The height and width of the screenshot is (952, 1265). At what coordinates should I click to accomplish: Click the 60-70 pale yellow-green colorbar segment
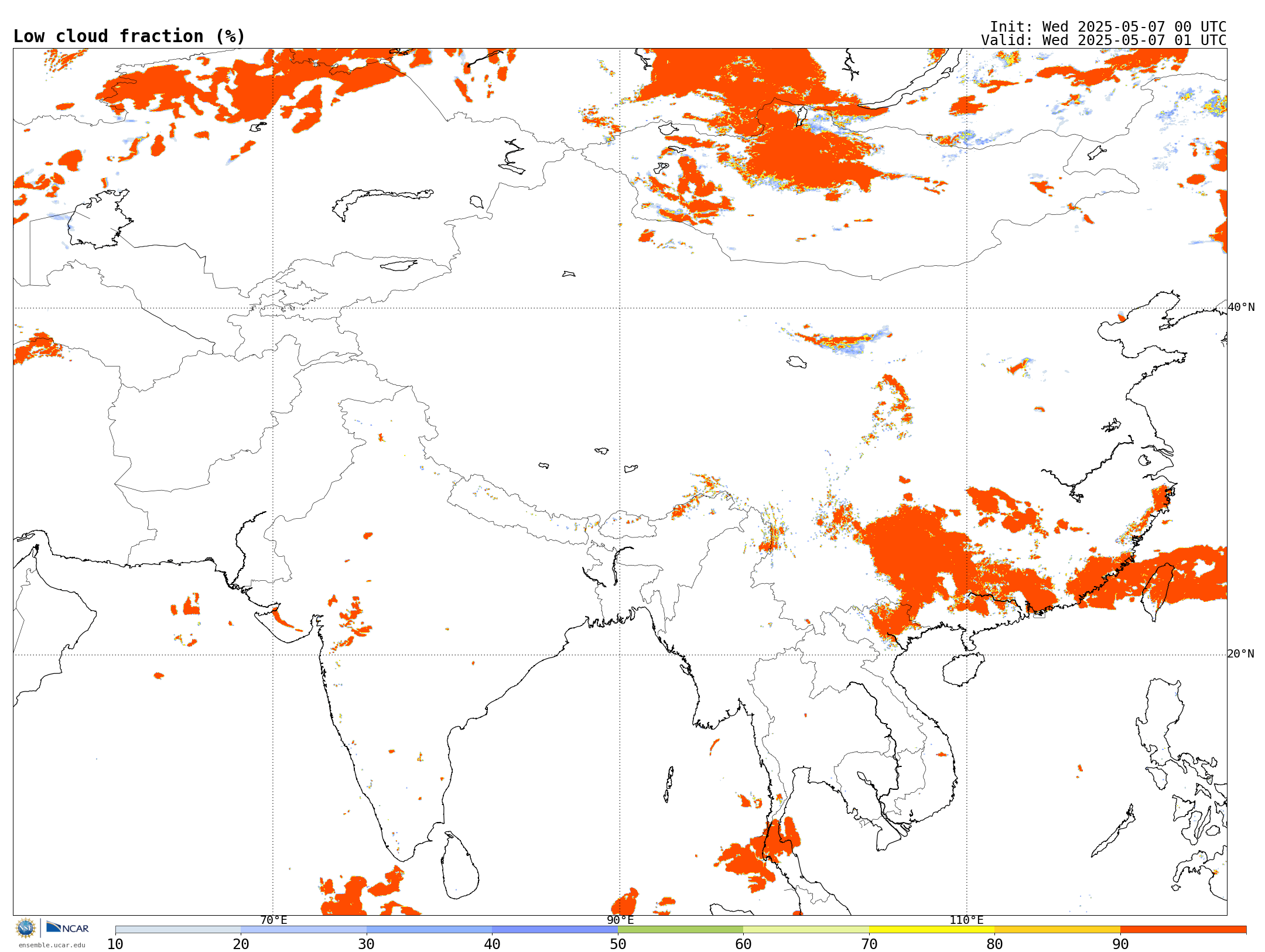click(806, 930)
